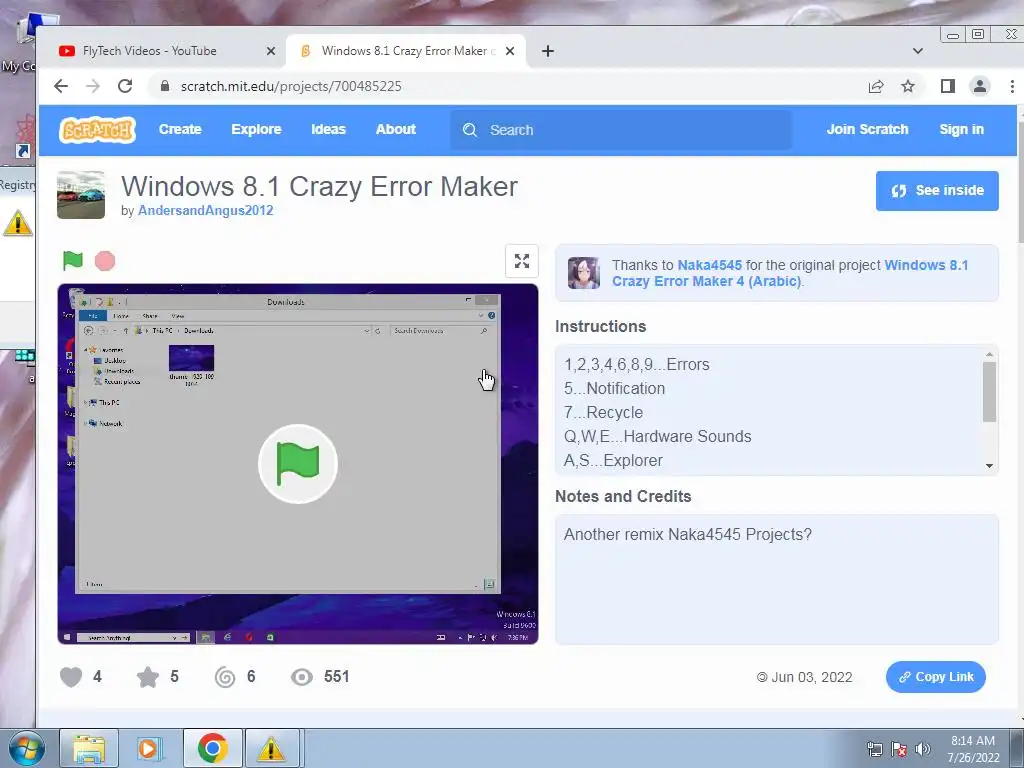Click the volume tray icon
The width and height of the screenshot is (1024, 768).
[x=922, y=749]
